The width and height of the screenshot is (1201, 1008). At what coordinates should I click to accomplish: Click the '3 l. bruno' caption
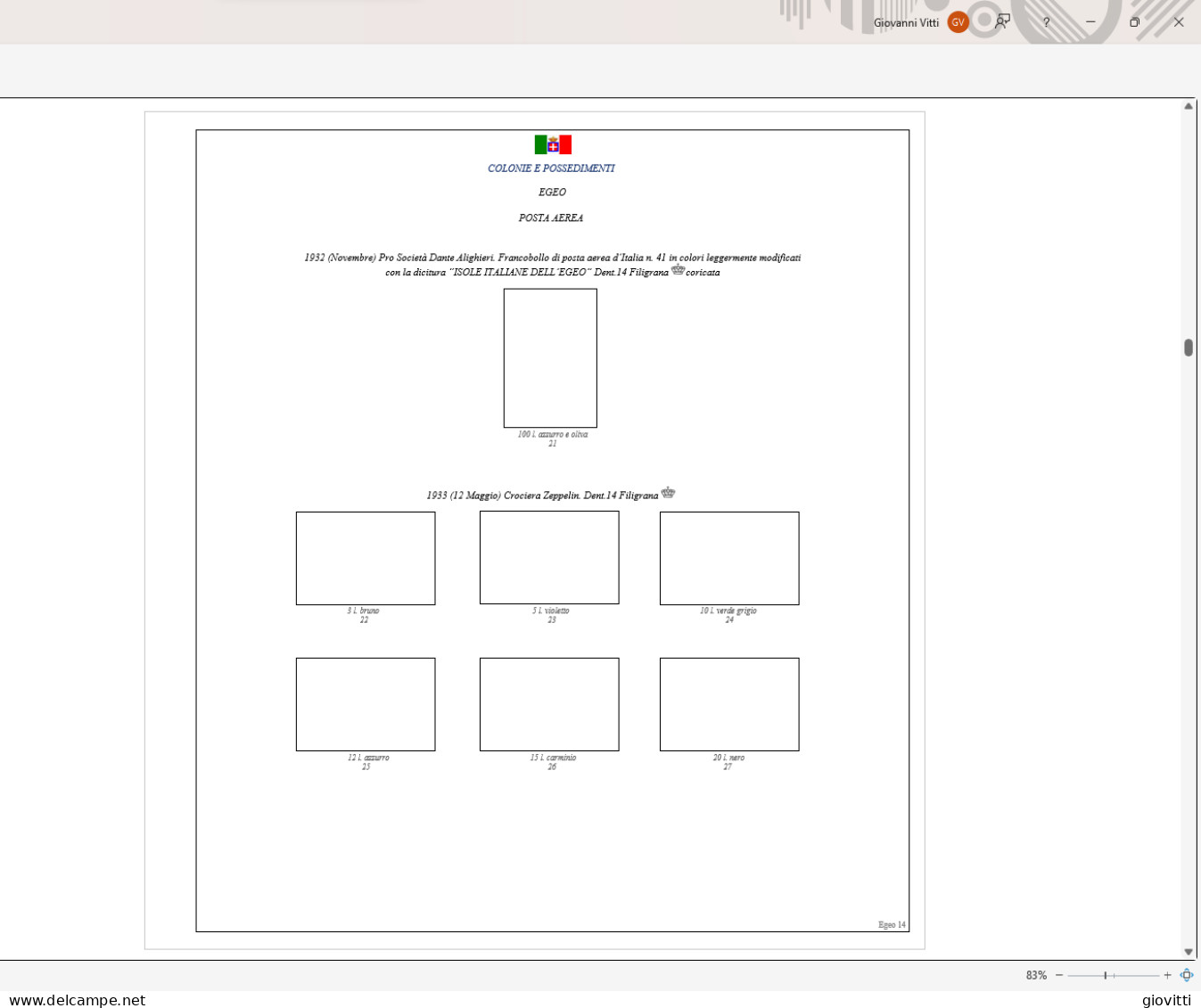point(364,611)
